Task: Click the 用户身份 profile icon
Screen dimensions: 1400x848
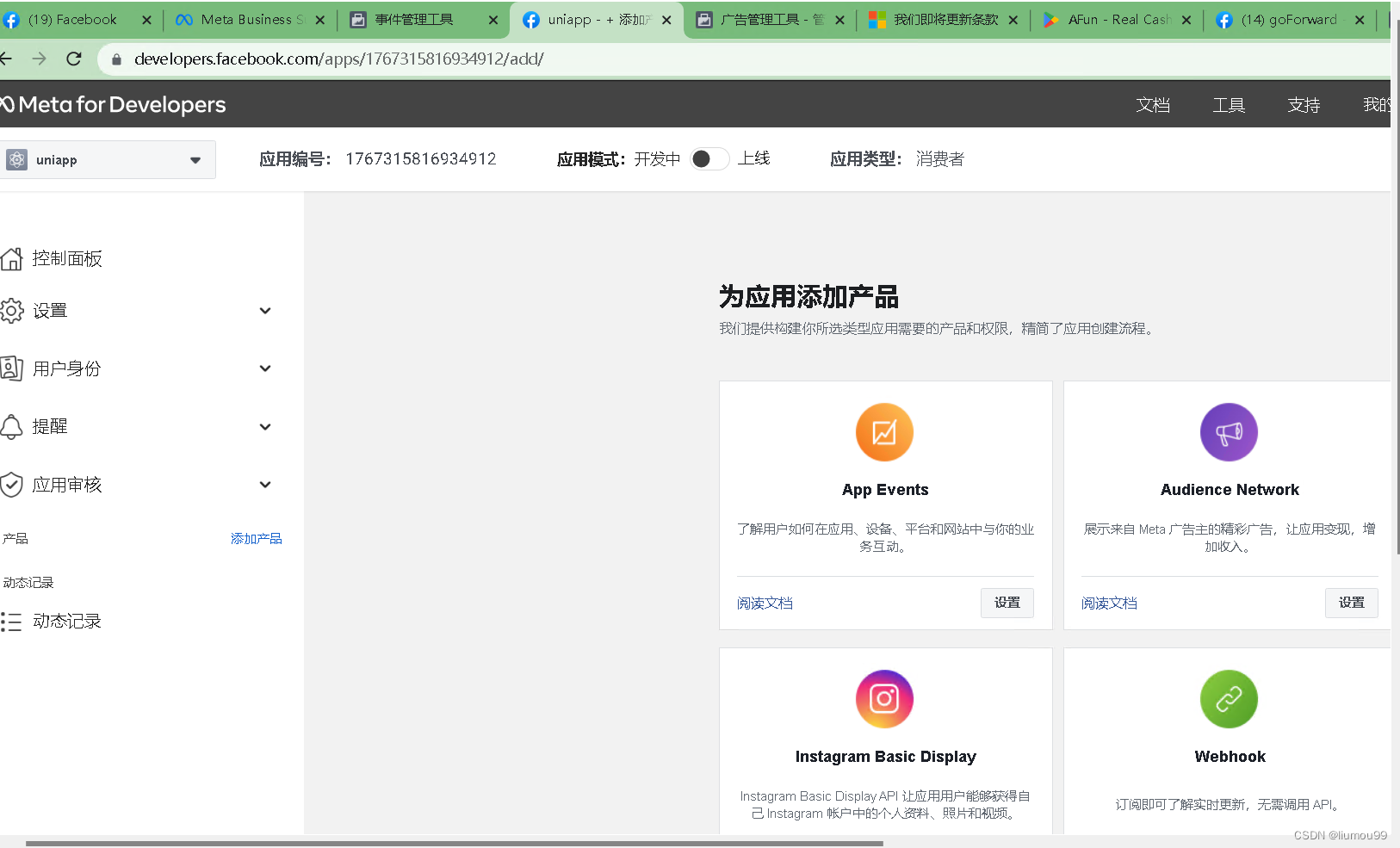Action: 12,368
